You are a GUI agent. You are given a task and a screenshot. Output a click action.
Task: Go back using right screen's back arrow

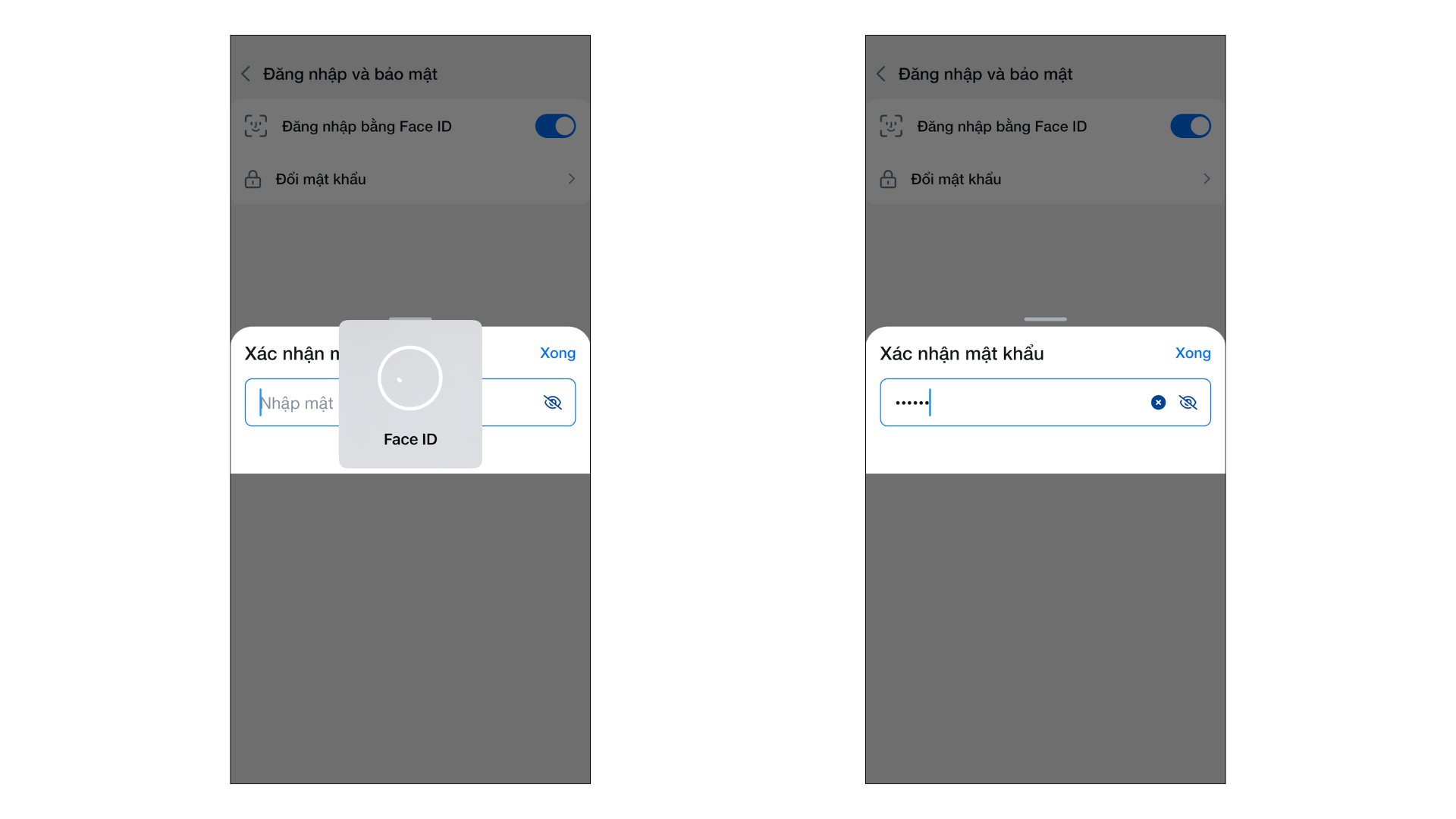pos(881,74)
